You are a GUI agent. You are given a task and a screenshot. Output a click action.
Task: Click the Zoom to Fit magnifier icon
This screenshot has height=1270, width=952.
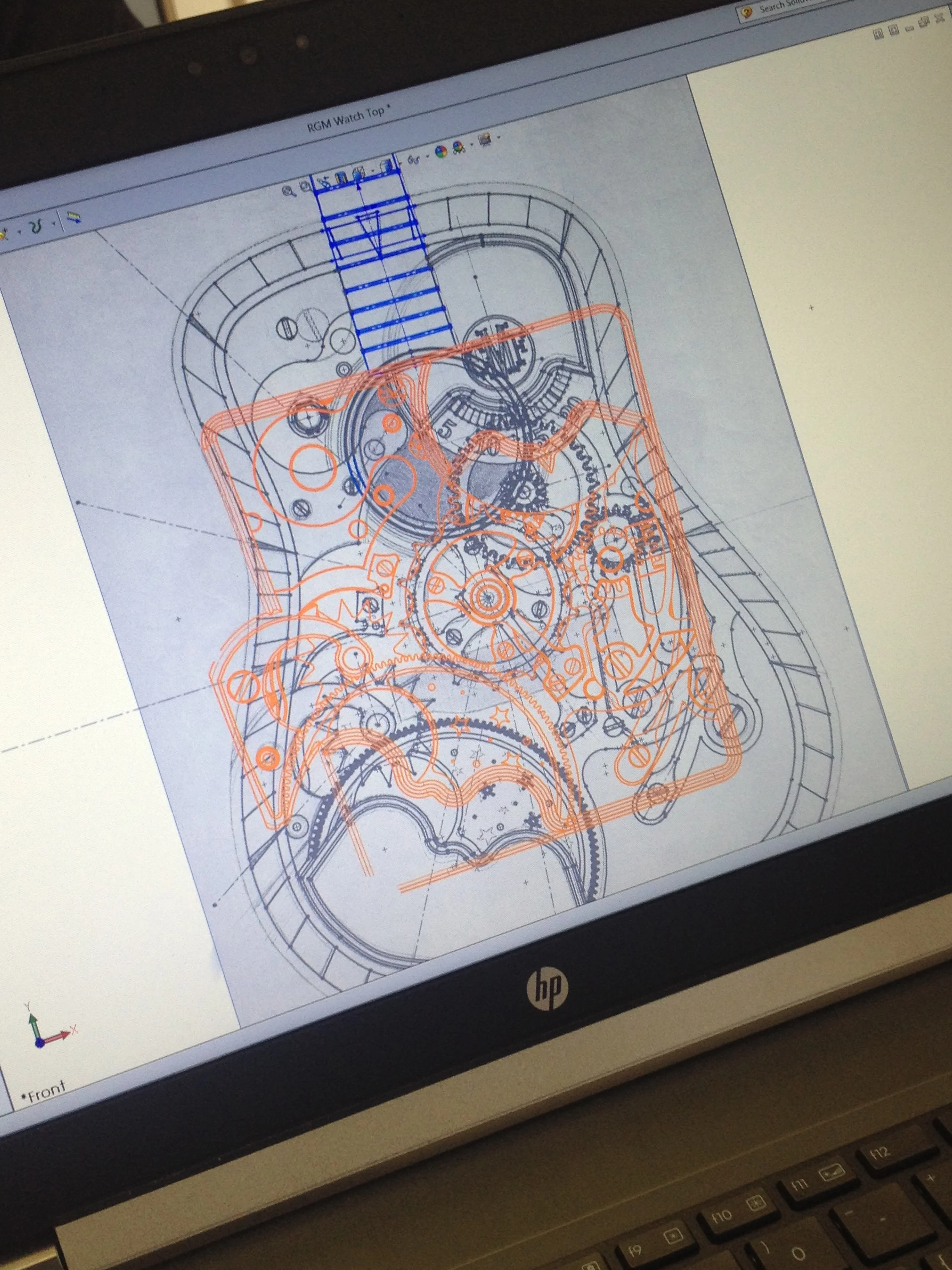pyautogui.click(x=288, y=191)
